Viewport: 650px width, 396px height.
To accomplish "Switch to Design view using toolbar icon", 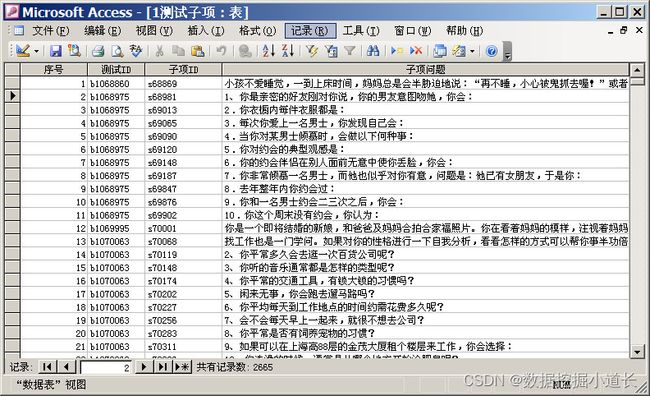I will [22, 51].
